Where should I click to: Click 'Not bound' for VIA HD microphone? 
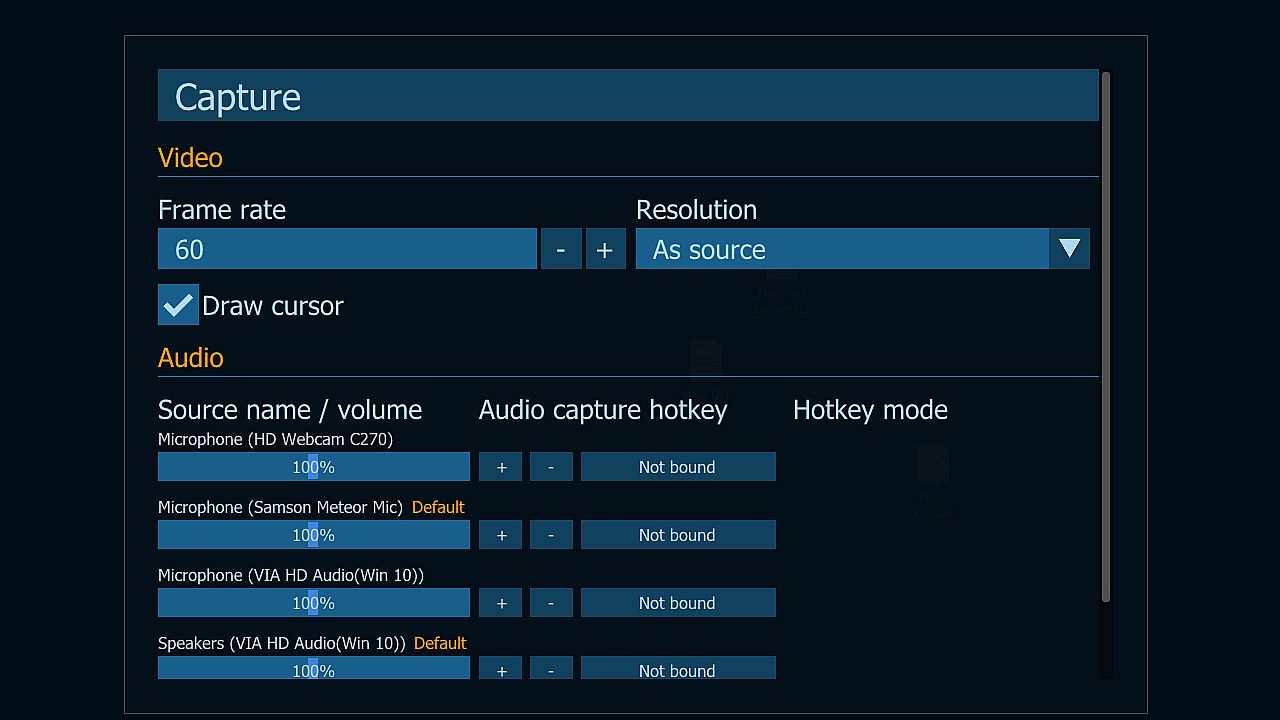(x=678, y=603)
